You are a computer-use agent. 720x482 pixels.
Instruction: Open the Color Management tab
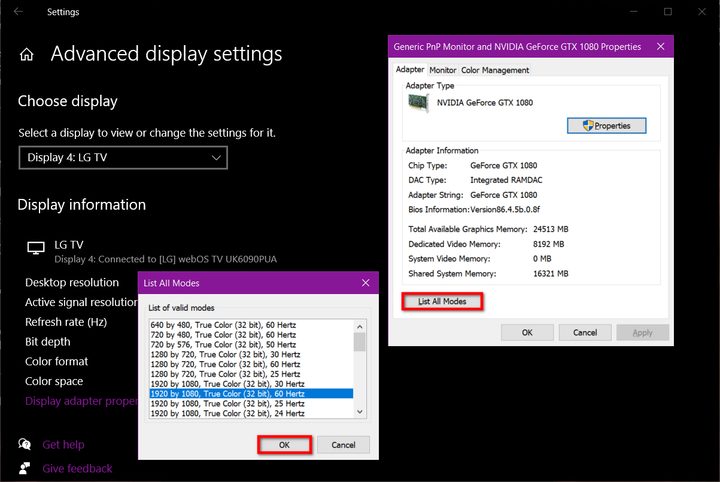pyautogui.click(x=495, y=70)
